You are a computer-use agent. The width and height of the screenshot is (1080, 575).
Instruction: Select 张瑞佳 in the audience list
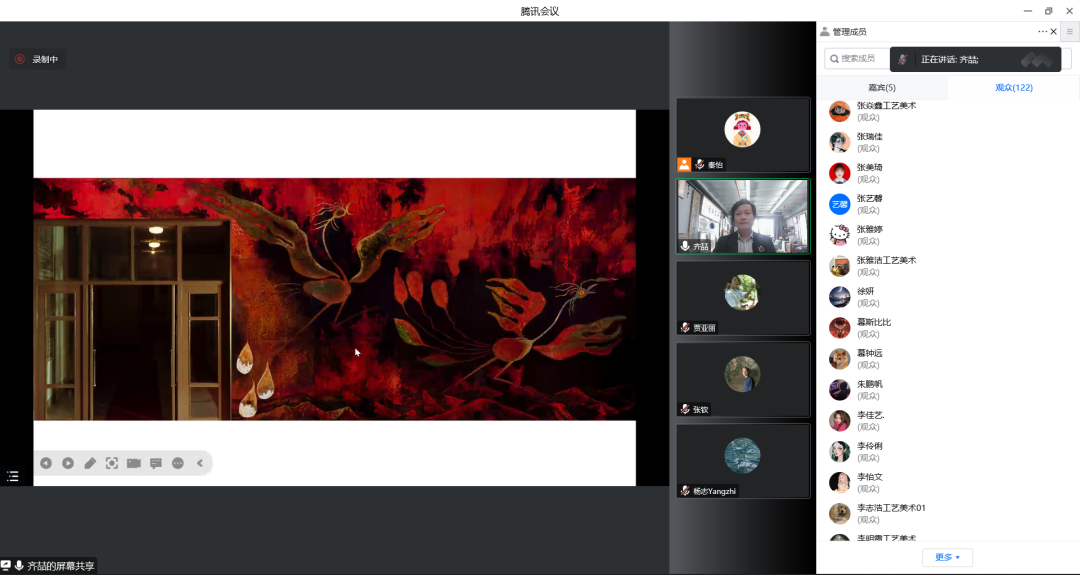(870, 142)
